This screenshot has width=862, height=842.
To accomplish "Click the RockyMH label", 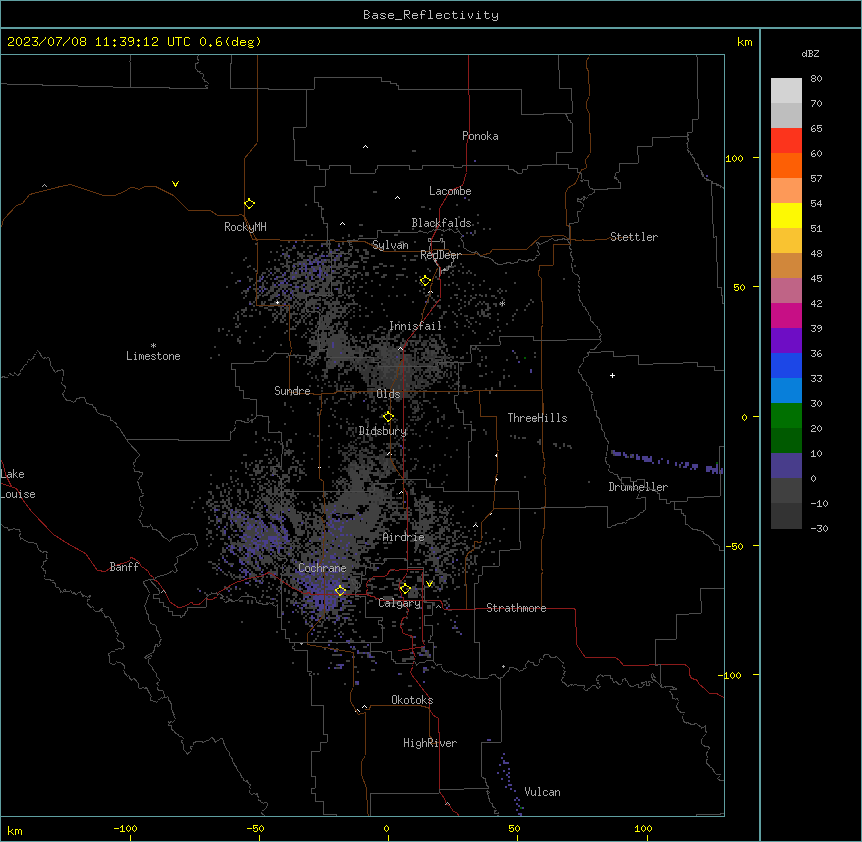I will (x=245, y=227).
